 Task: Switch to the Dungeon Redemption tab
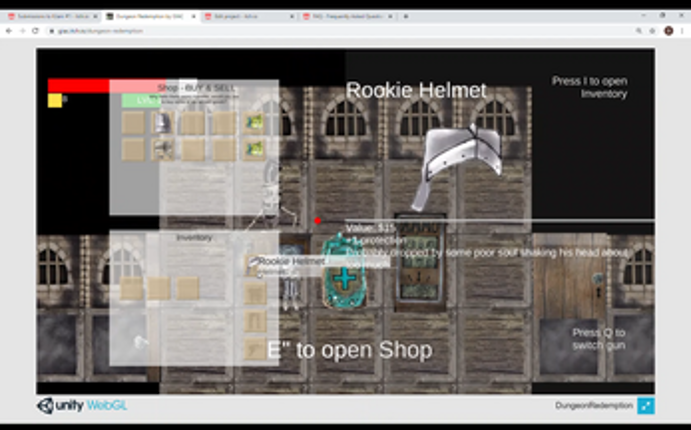click(x=150, y=16)
